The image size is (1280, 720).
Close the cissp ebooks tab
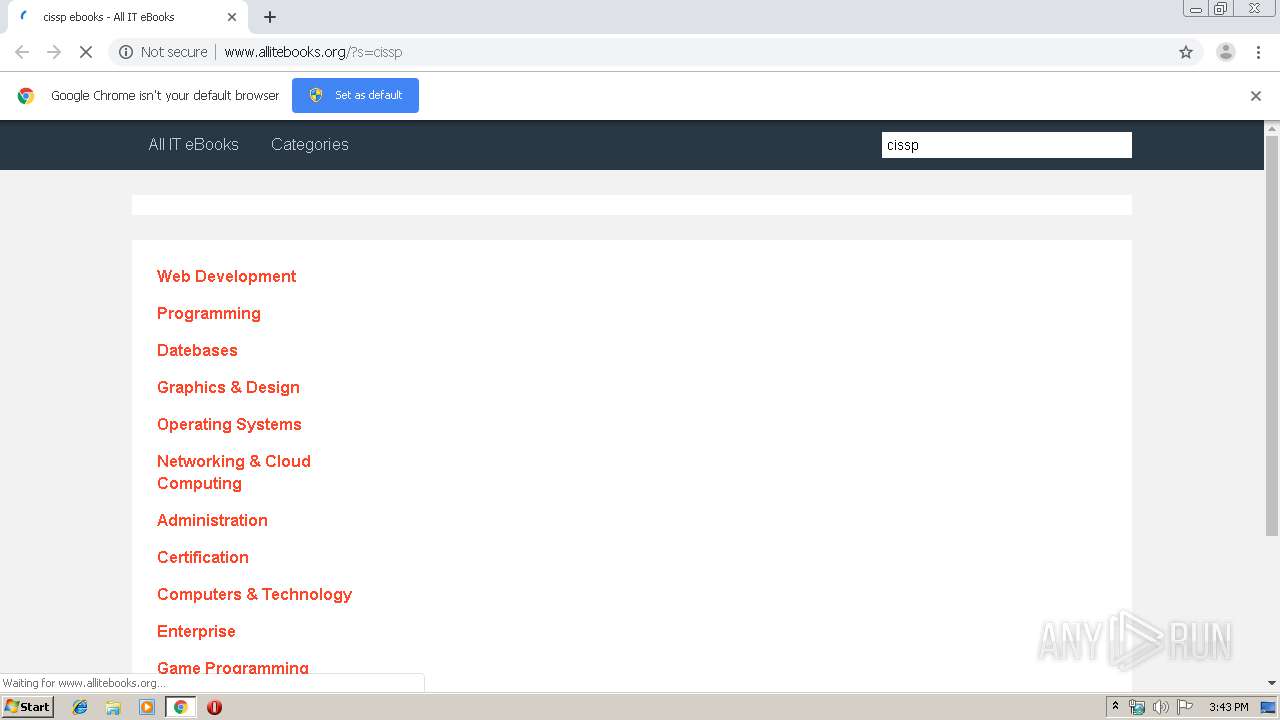pos(232,17)
